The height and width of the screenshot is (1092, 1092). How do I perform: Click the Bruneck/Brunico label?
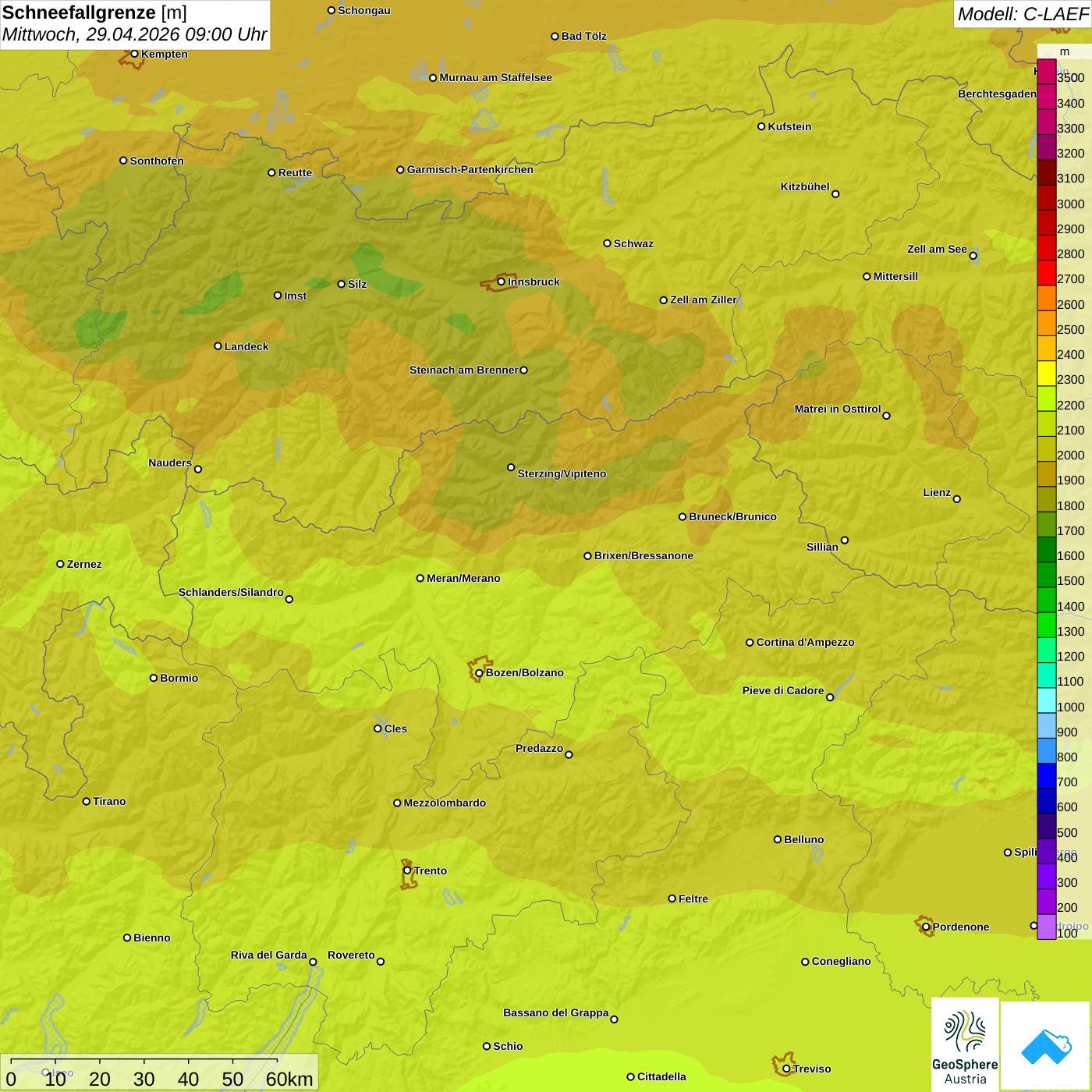(732, 516)
